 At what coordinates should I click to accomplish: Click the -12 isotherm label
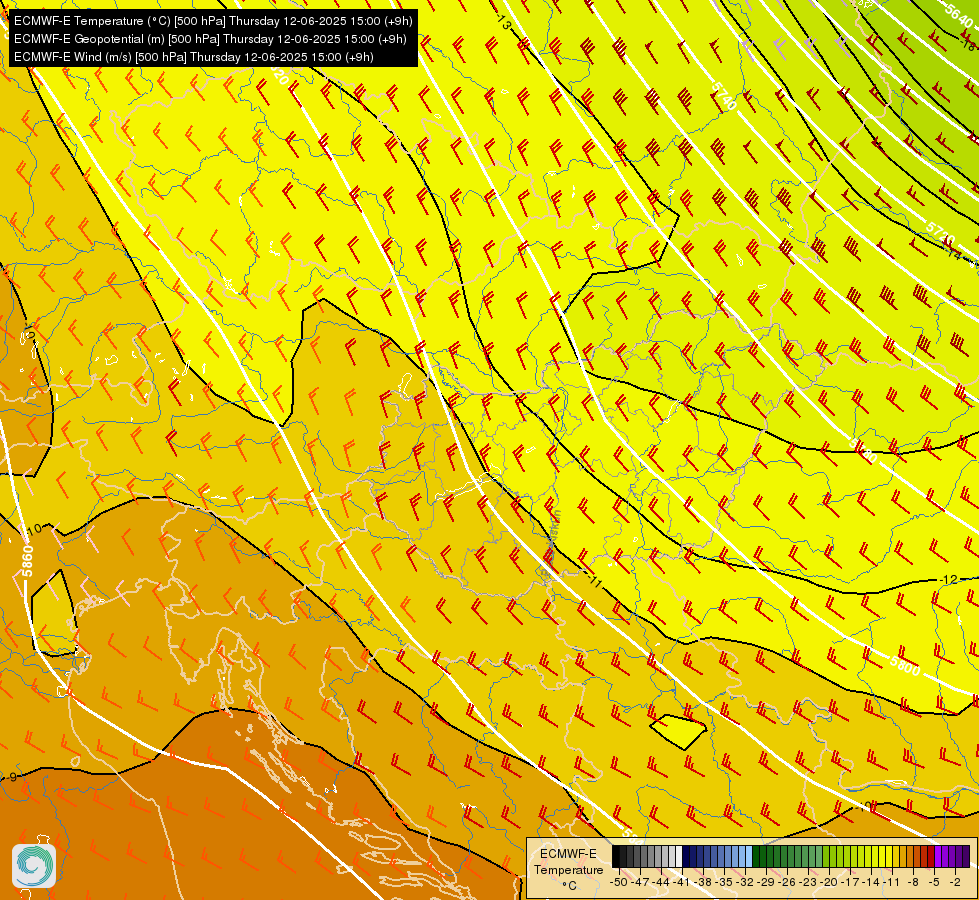[x=948, y=580]
